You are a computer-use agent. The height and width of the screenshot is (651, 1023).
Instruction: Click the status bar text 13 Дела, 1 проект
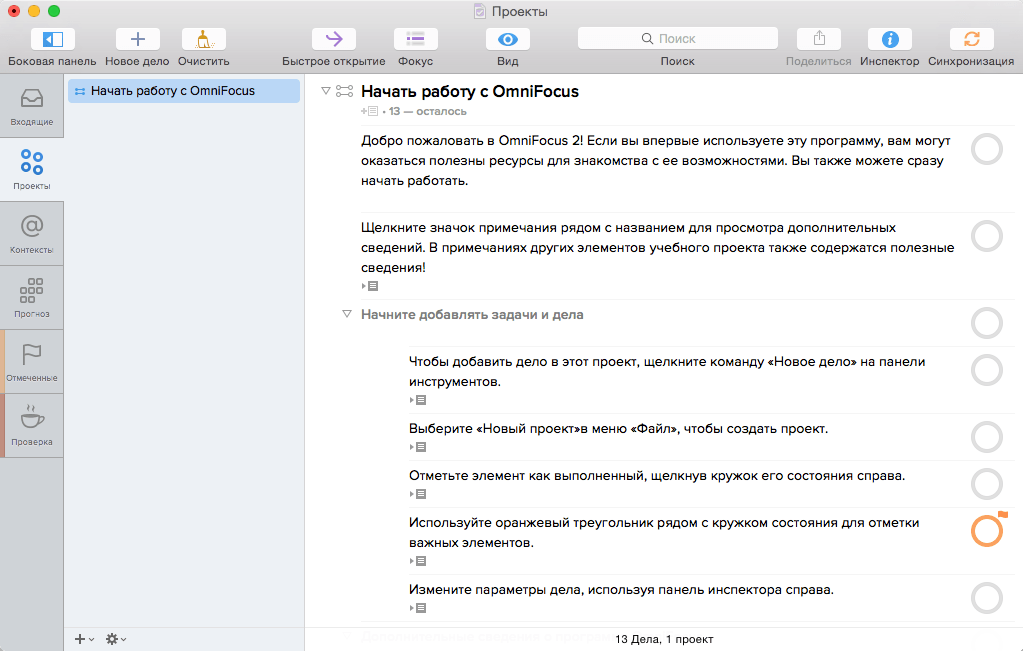664,639
